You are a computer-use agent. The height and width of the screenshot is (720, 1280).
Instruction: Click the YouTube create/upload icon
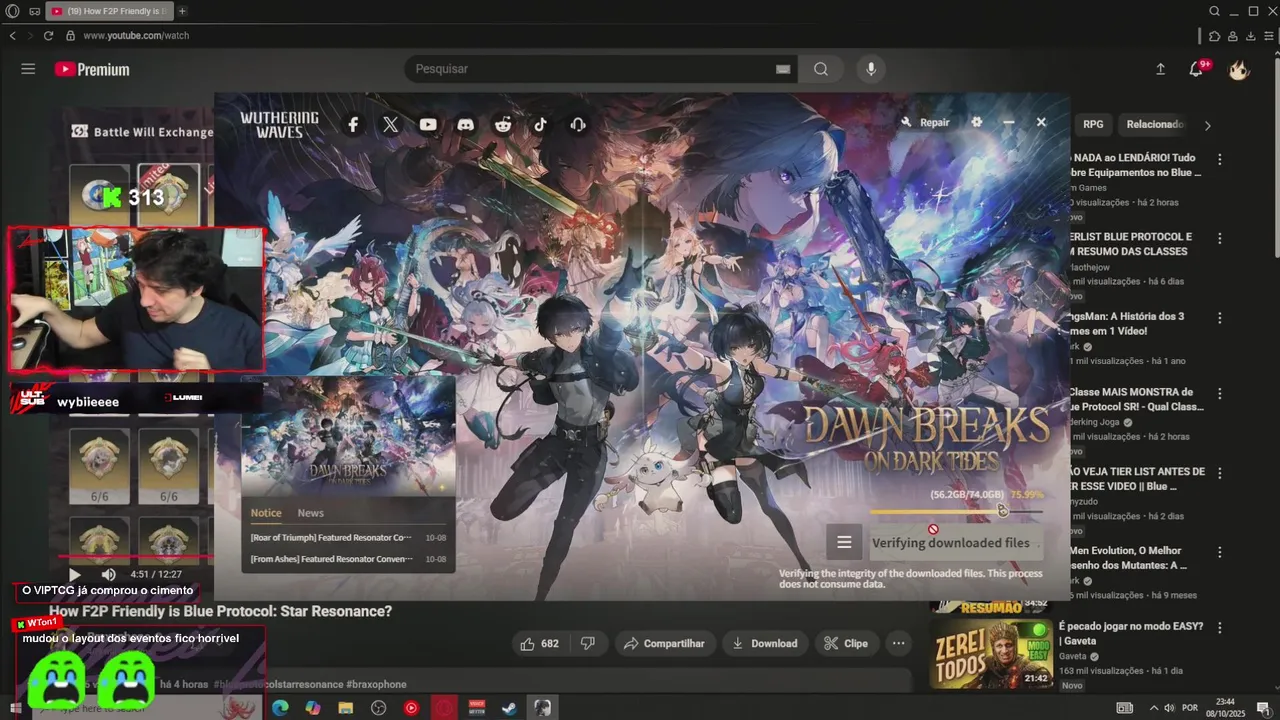(1160, 69)
